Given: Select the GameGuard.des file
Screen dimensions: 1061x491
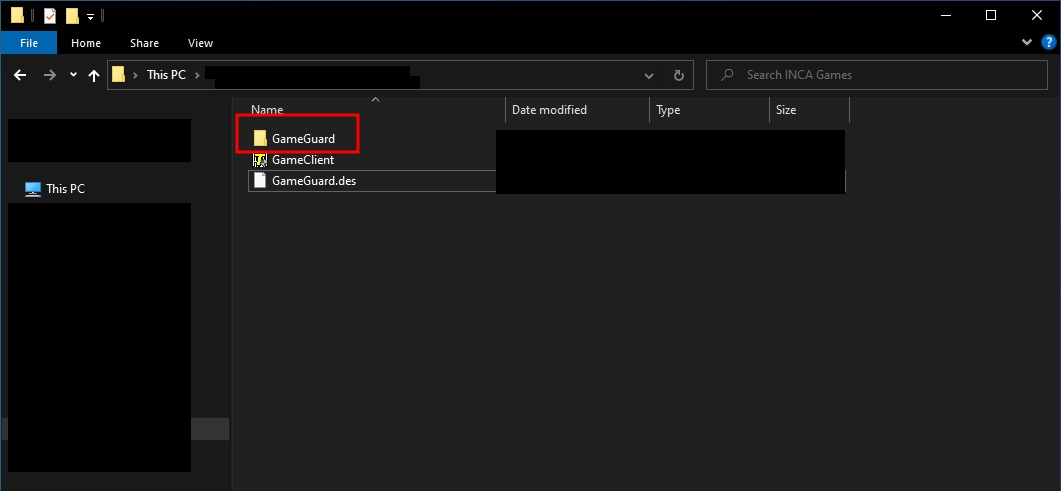Looking at the screenshot, I should (x=314, y=181).
